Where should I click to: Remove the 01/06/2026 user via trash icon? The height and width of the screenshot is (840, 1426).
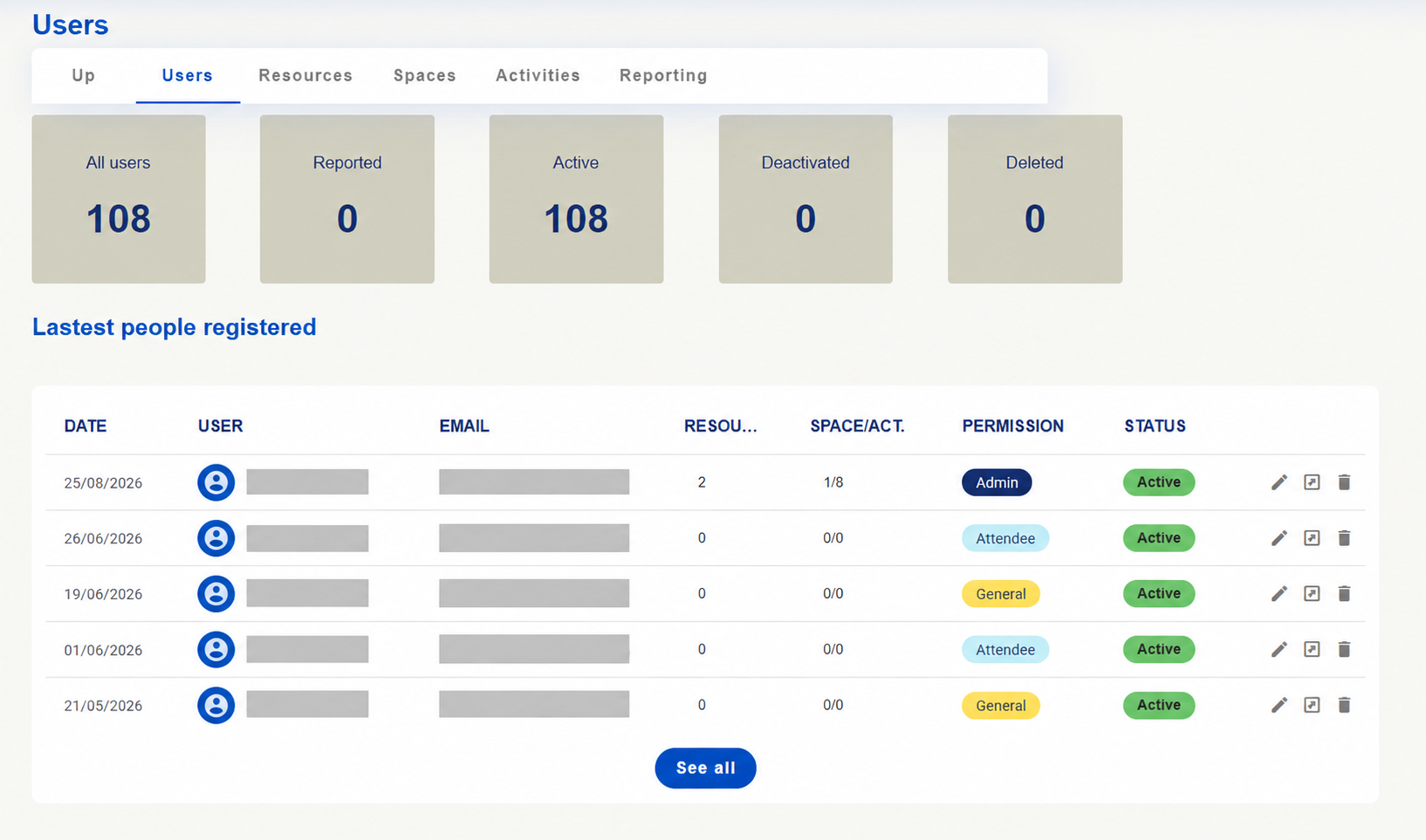pyautogui.click(x=1344, y=650)
